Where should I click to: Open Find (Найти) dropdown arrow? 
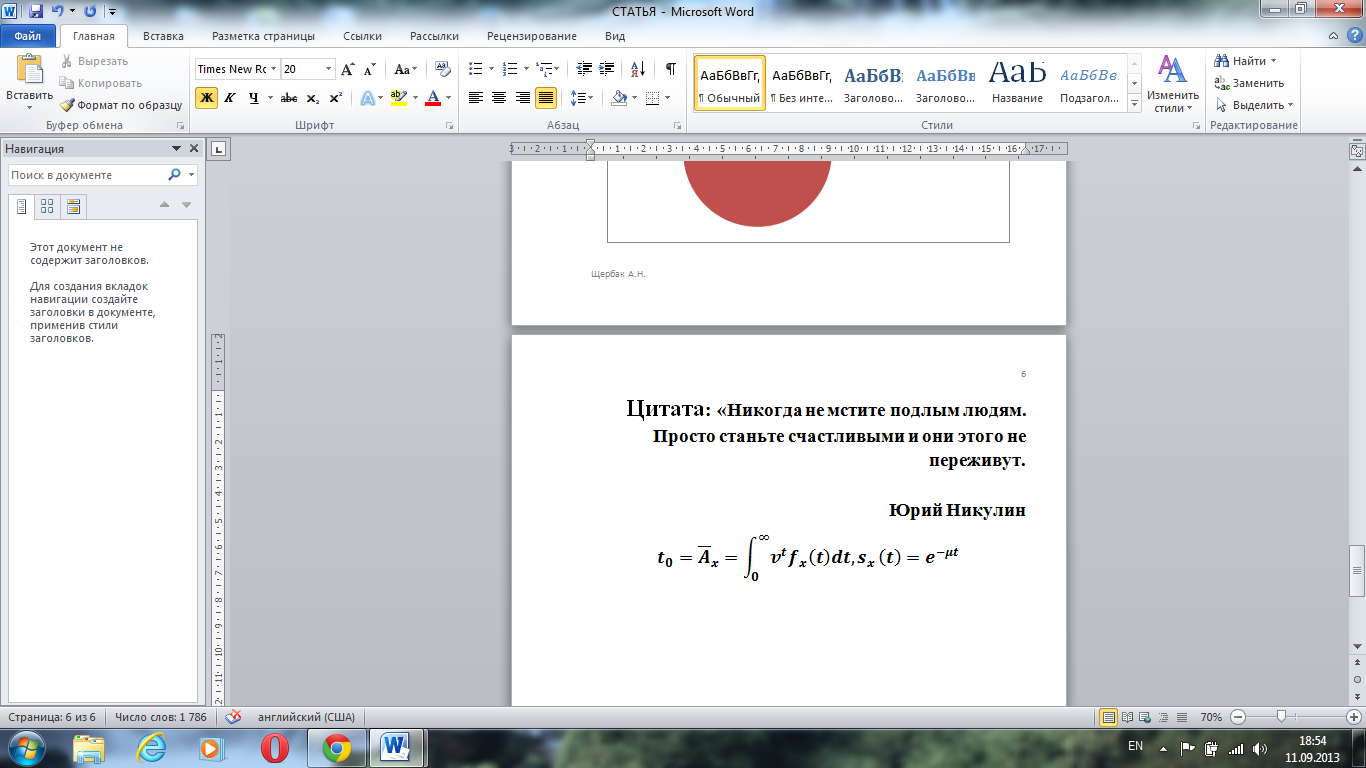[1273, 61]
